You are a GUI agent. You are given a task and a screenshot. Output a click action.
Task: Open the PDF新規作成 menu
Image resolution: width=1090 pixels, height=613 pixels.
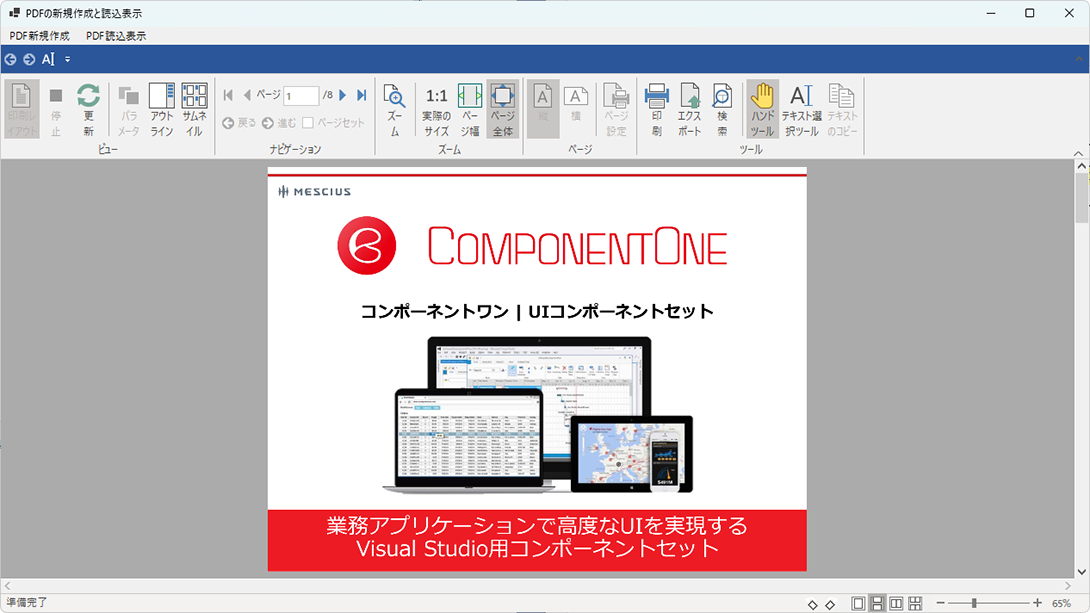[x=39, y=35]
